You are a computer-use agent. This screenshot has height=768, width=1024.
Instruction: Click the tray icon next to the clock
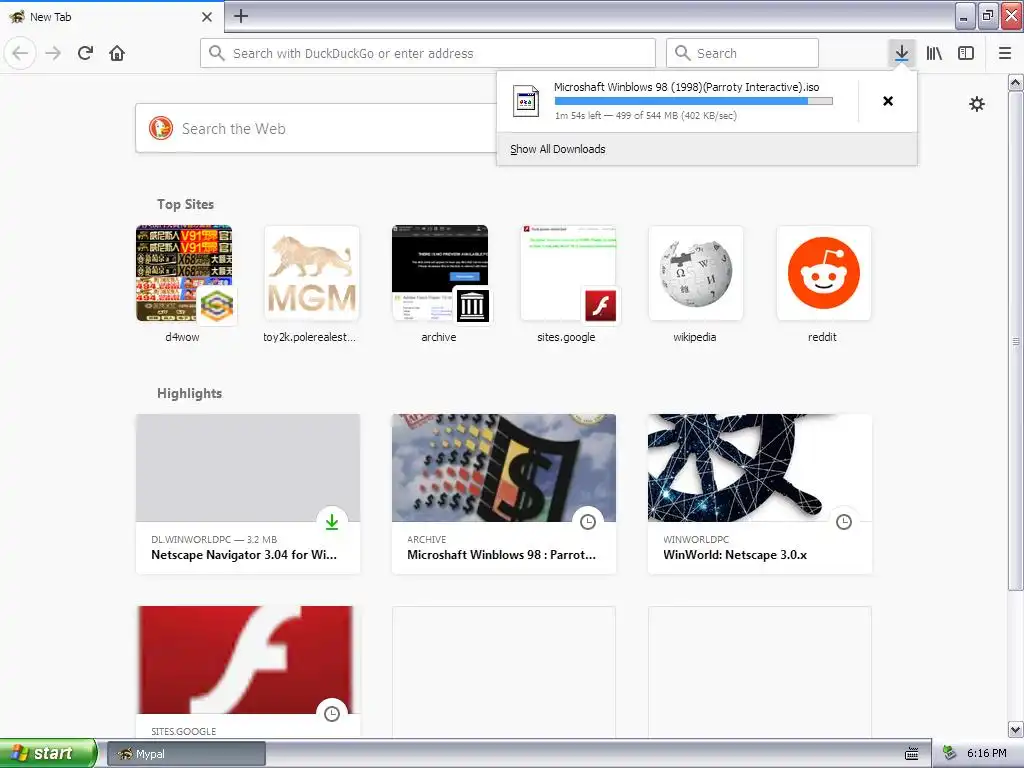click(950, 753)
